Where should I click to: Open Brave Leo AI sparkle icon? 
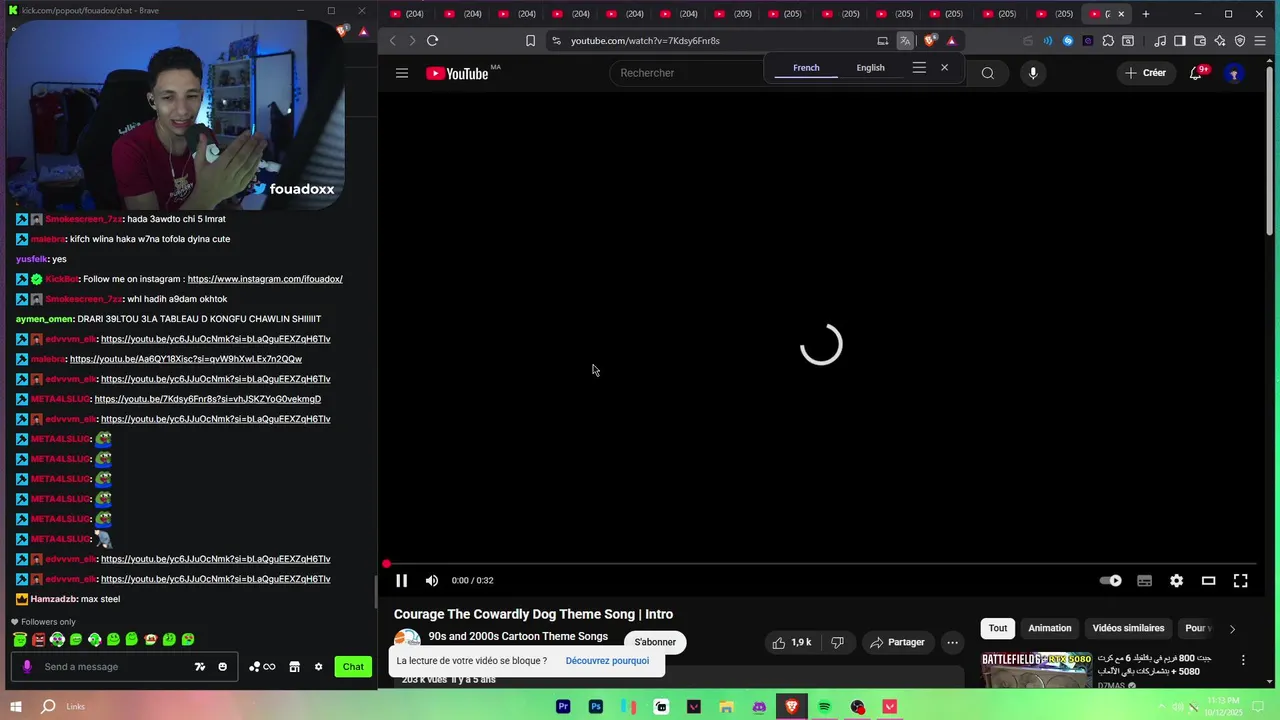click(1220, 41)
